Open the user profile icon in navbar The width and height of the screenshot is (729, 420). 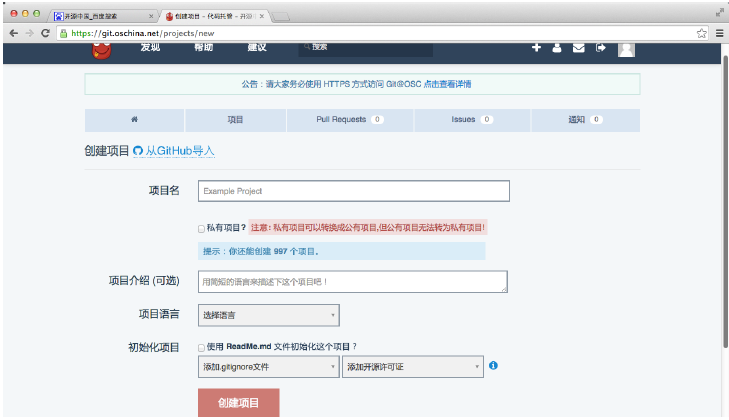557,48
